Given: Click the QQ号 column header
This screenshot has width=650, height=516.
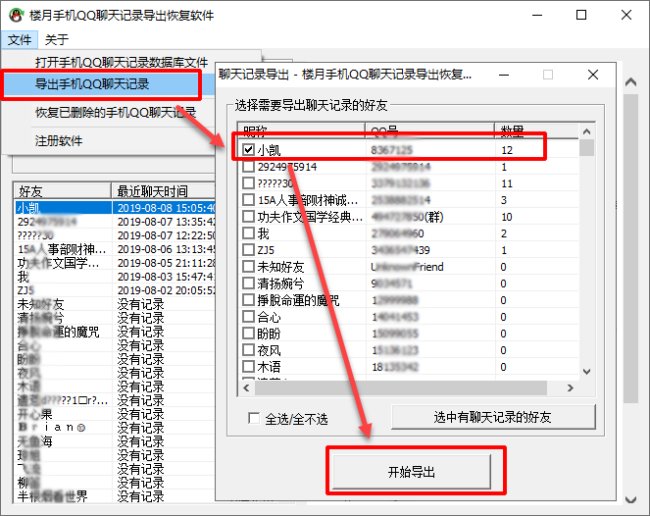Looking at the screenshot, I should pos(430,131).
